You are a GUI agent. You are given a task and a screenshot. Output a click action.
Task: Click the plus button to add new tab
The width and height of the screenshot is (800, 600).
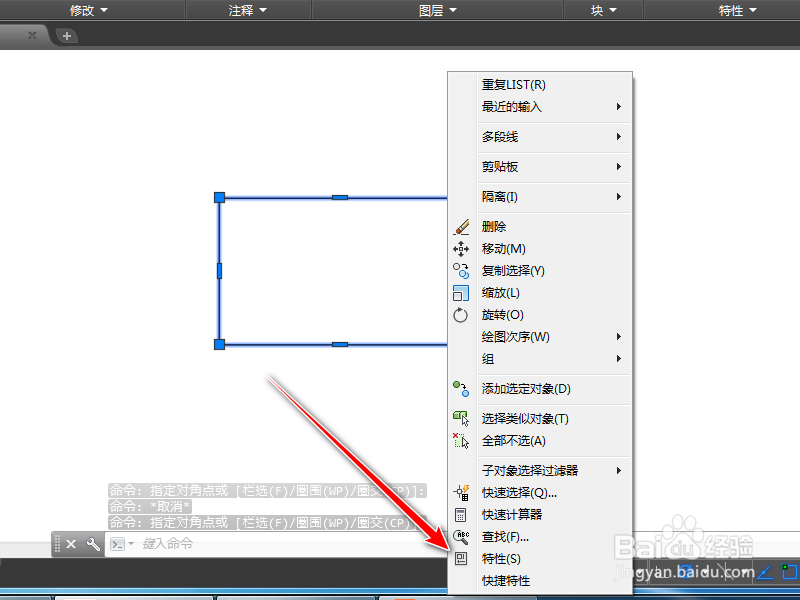click(66, 34)
